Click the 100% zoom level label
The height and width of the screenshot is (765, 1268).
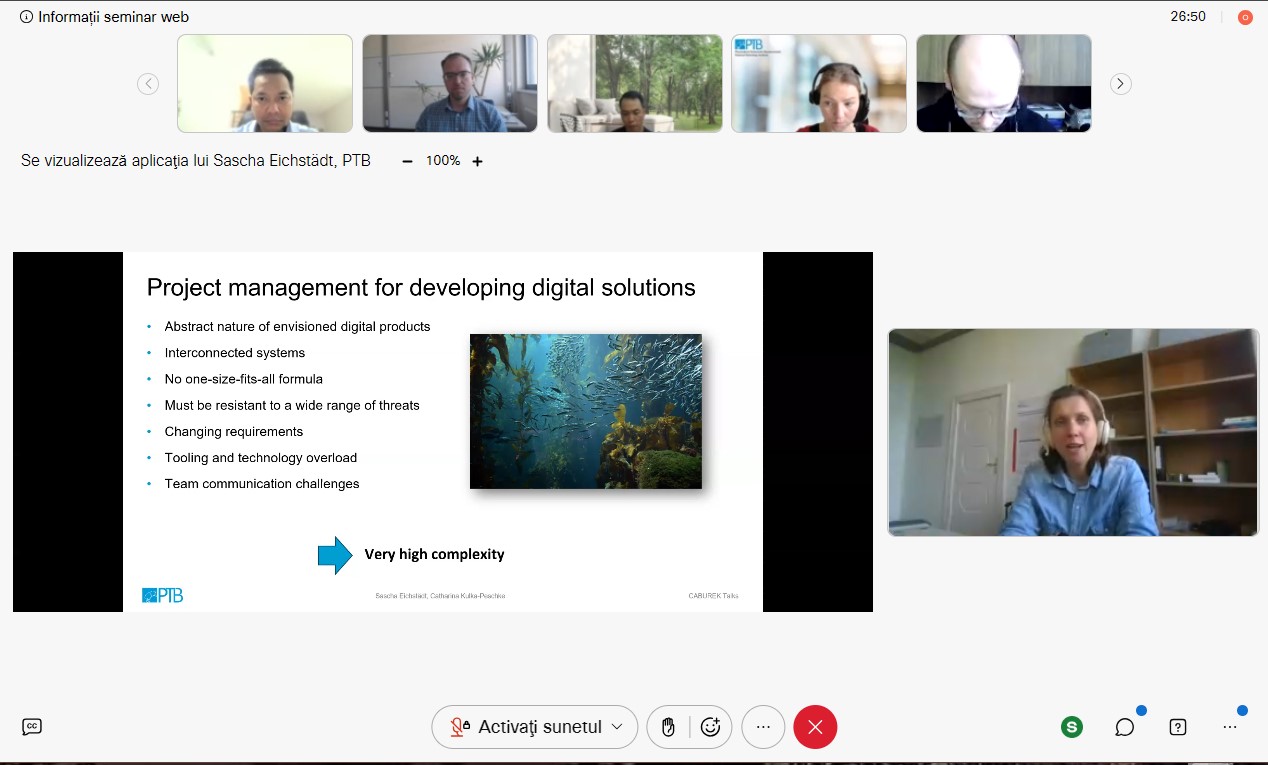pos(443,161)
